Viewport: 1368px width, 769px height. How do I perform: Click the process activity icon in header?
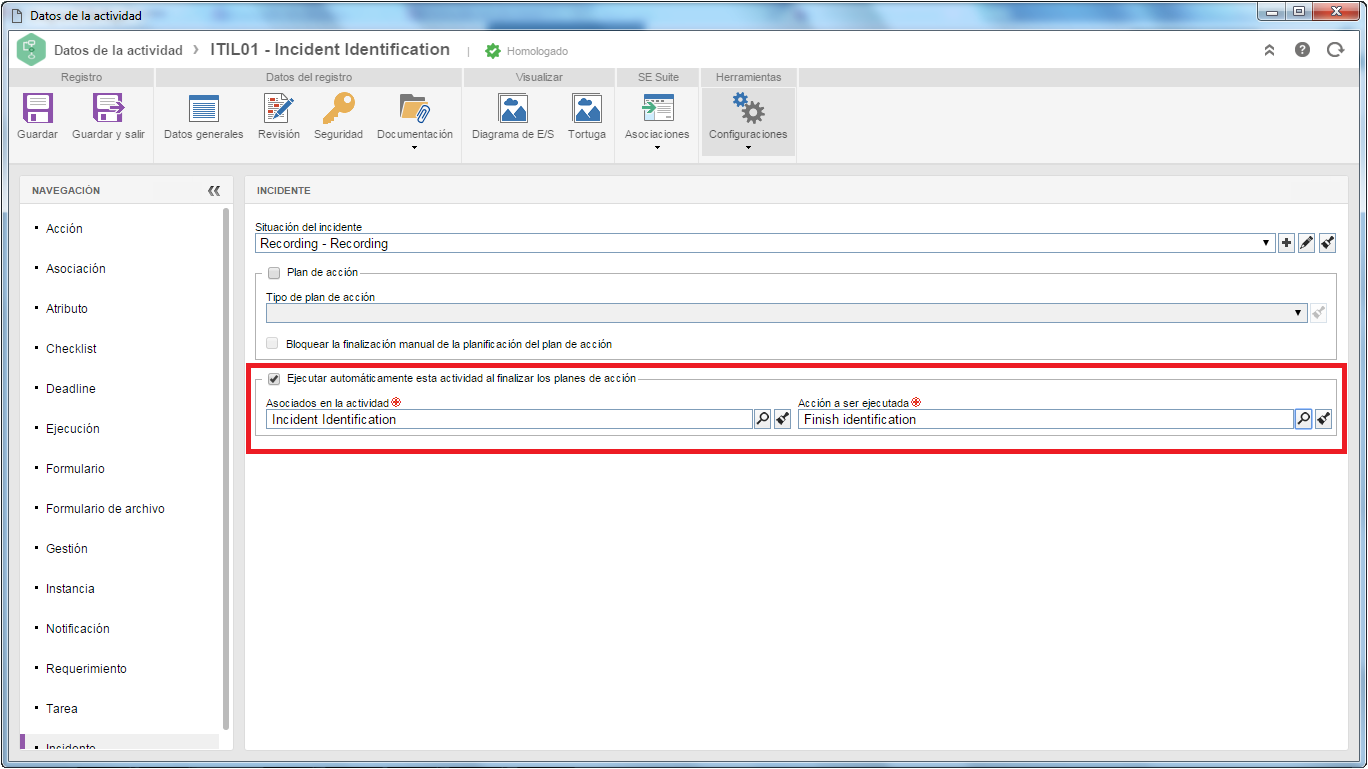(31, 50)
